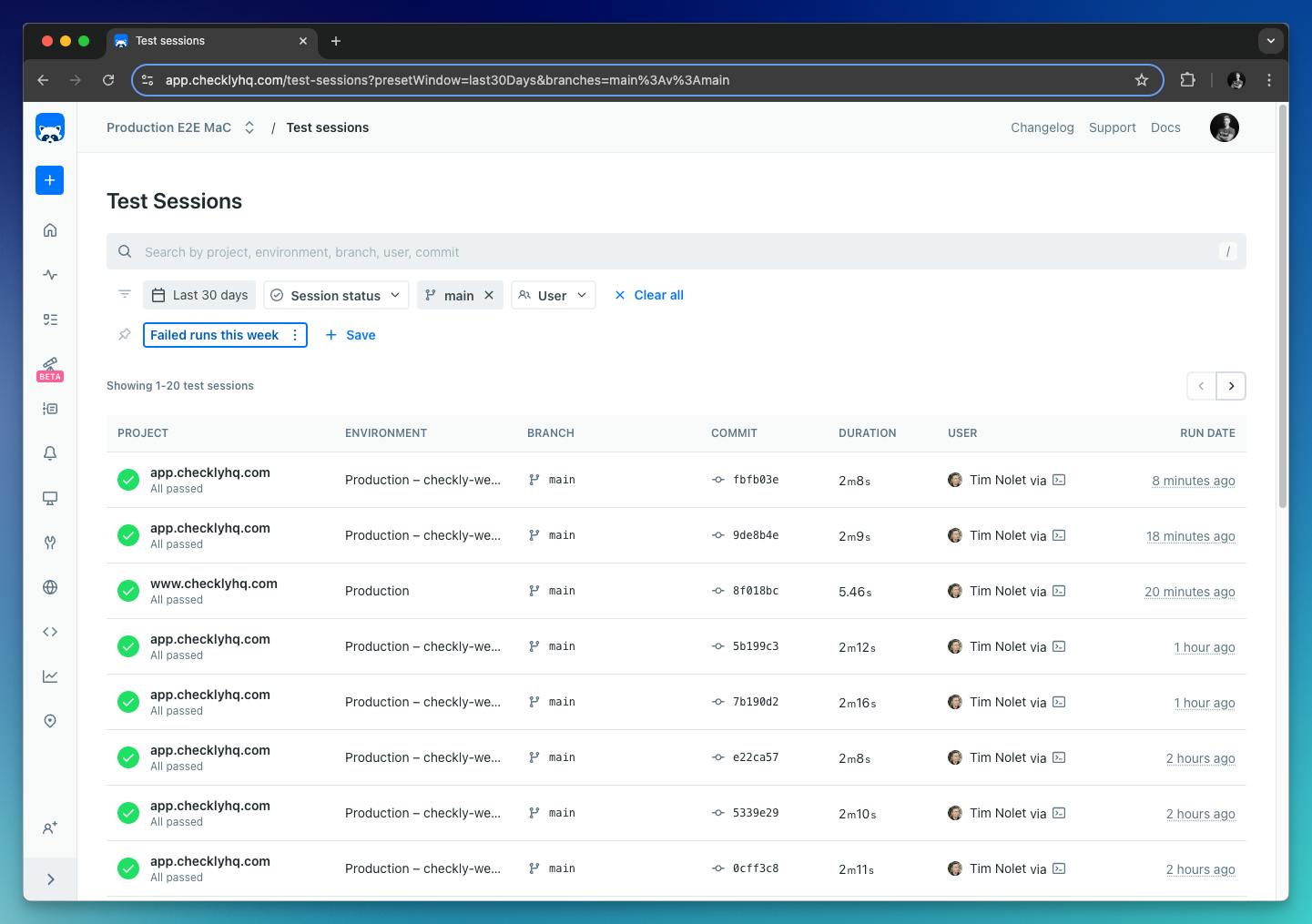Click the PROJECT column header
The width and height of the screenshot is (1312, 924).
click(x=143, y=433)
